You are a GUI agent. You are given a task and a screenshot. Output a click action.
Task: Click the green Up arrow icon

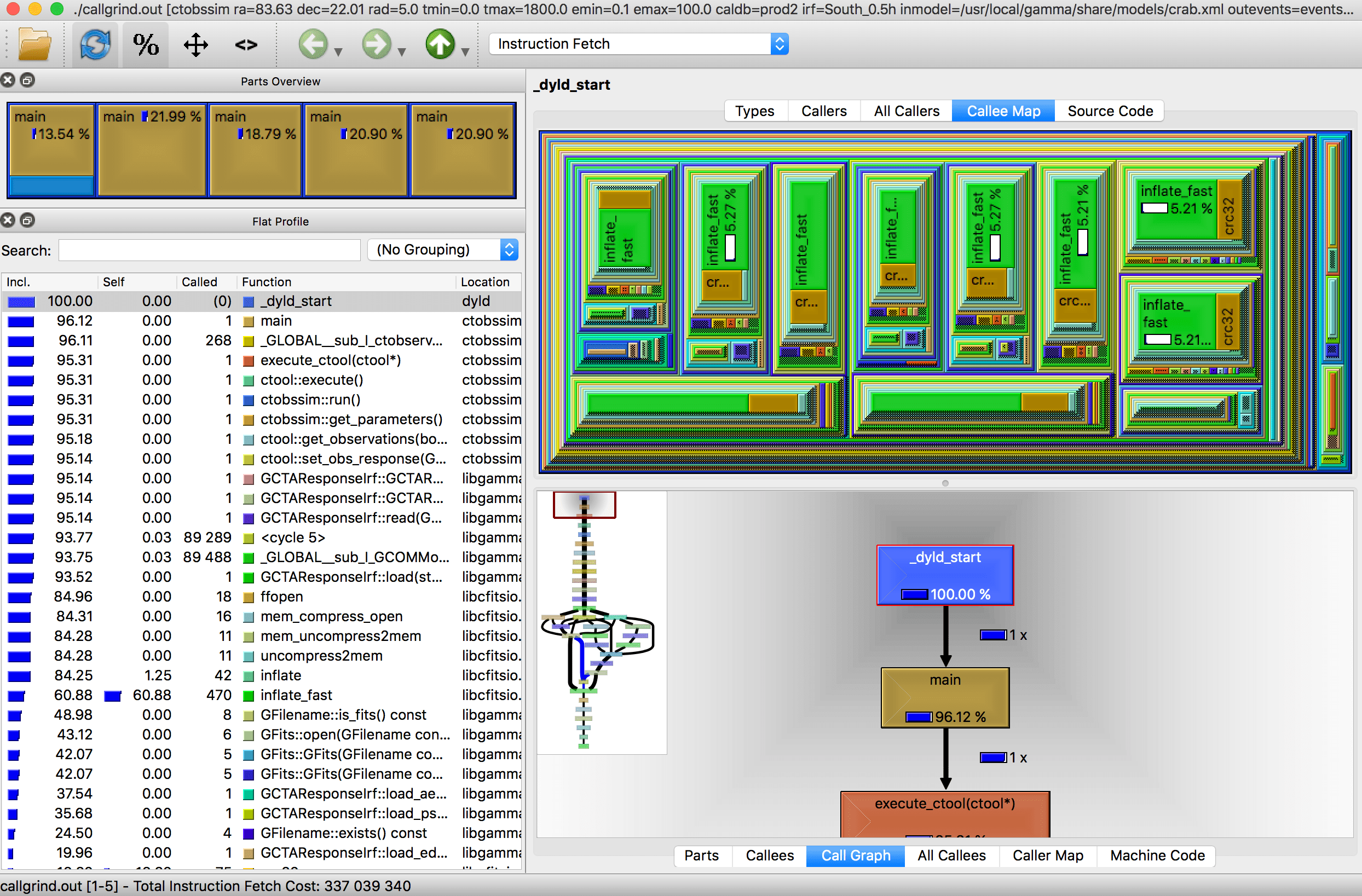tap(440, 45)
